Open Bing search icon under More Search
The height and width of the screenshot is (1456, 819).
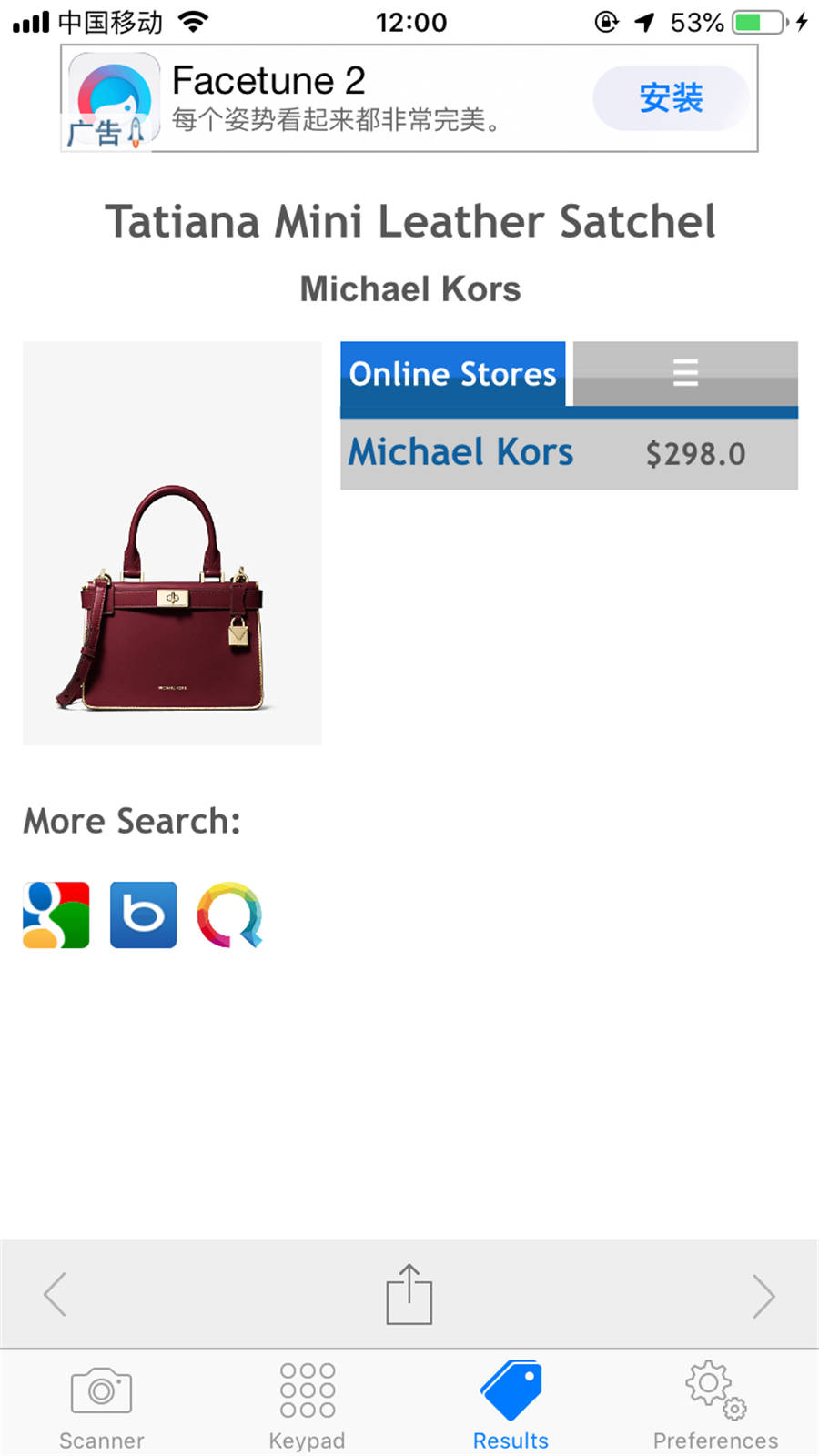pos(144,915)
